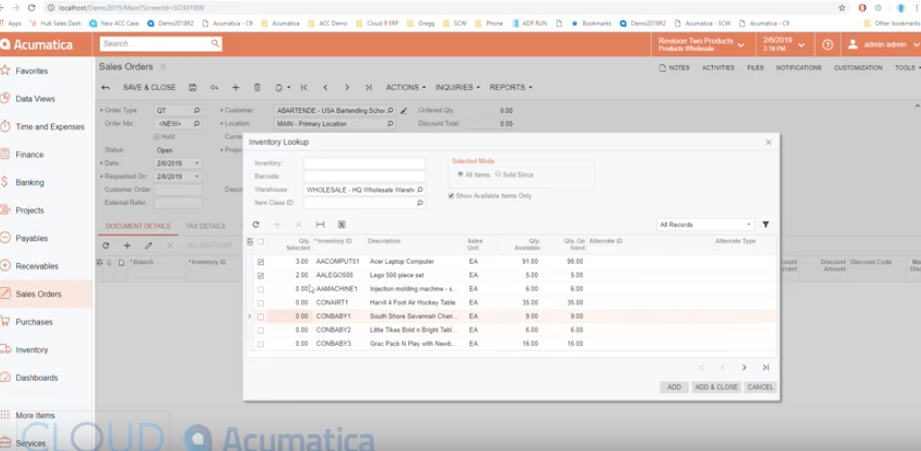
Task: Go to last record icon
Action: (x=368, y=87)
